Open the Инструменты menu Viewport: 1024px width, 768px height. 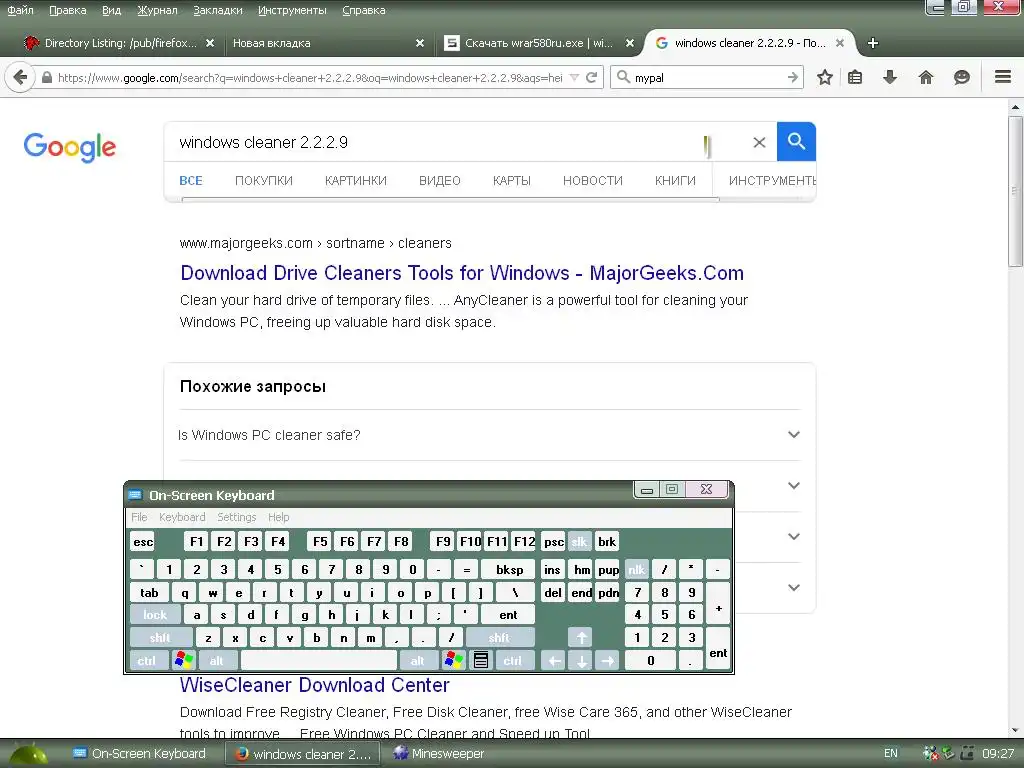pos(292,10)
